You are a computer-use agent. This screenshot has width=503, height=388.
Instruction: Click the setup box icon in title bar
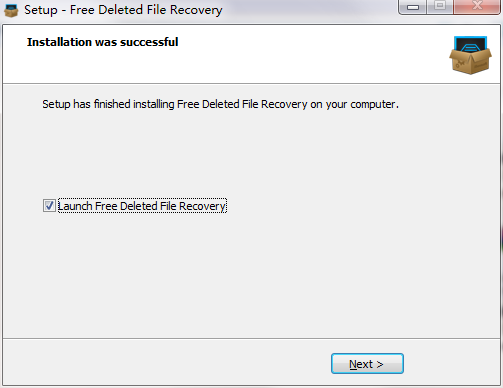point(11,10)
